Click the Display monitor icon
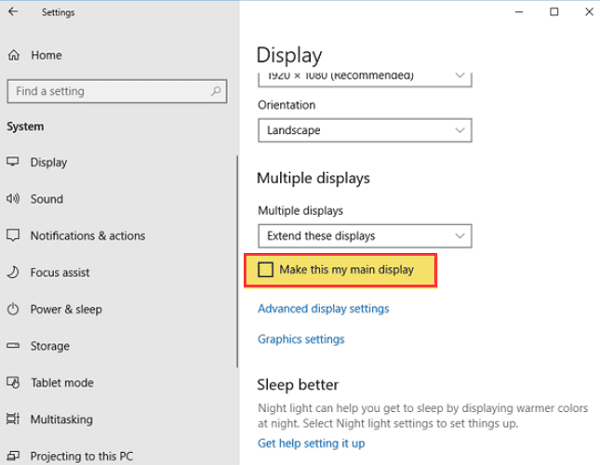 [13, 162]
